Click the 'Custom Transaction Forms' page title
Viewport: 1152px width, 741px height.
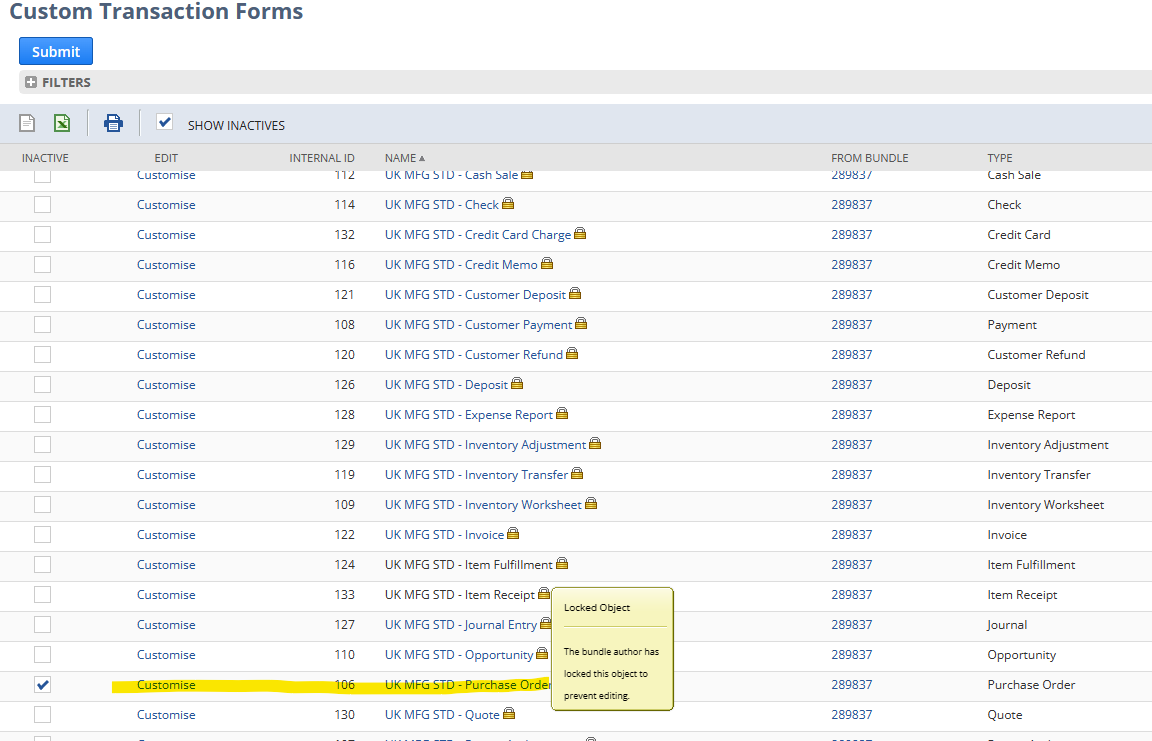pyautogui.click(x=156, y=11)
